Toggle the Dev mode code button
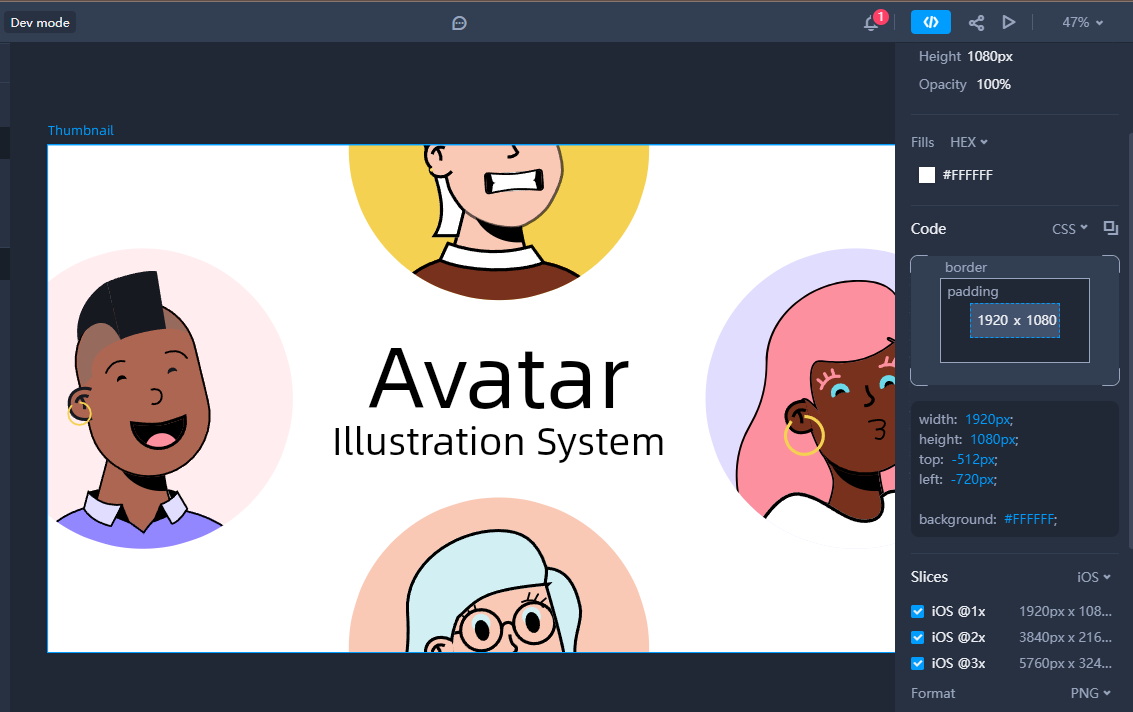1133x712 pixels. tap(930, 22)
